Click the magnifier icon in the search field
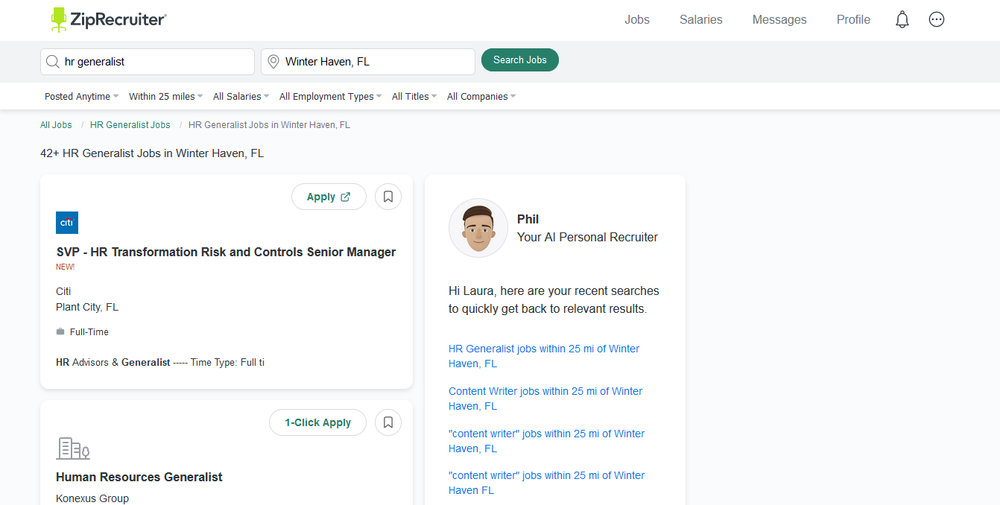Image resolution: width=1000 pixels, height=505 pixels. coord(53,62)
